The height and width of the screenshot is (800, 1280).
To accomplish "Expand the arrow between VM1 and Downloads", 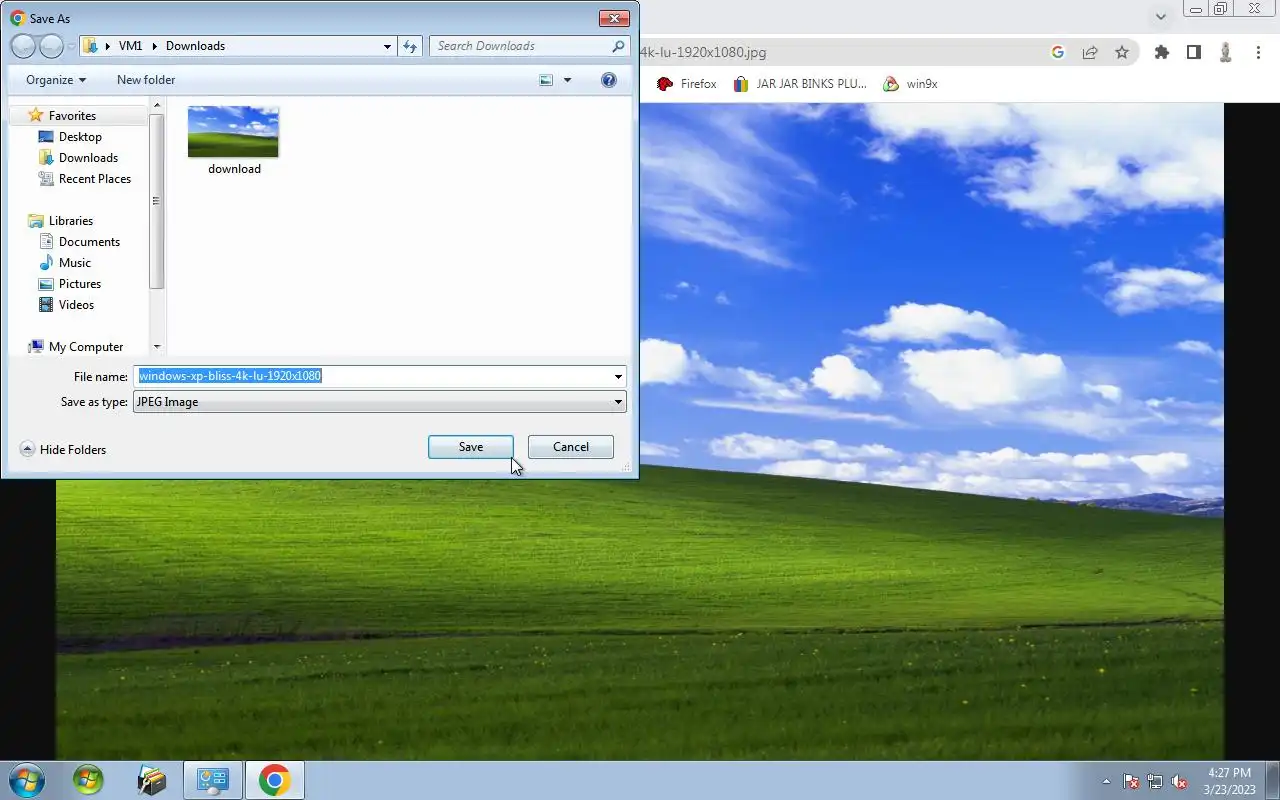I will [x=154, y=46].
